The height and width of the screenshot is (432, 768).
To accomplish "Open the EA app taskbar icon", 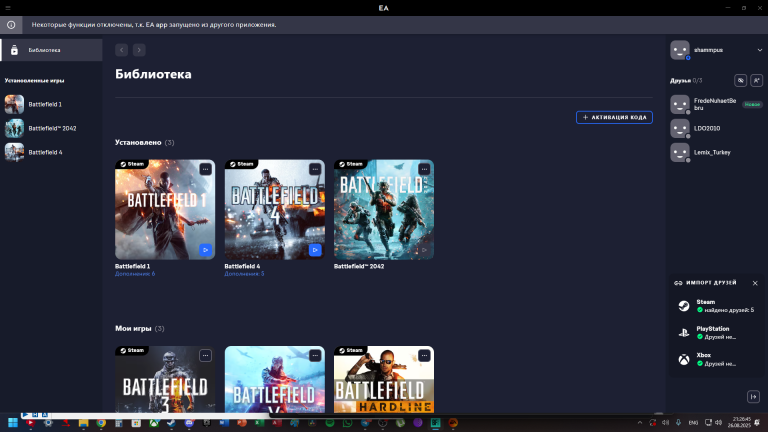I will click(453, 423).
